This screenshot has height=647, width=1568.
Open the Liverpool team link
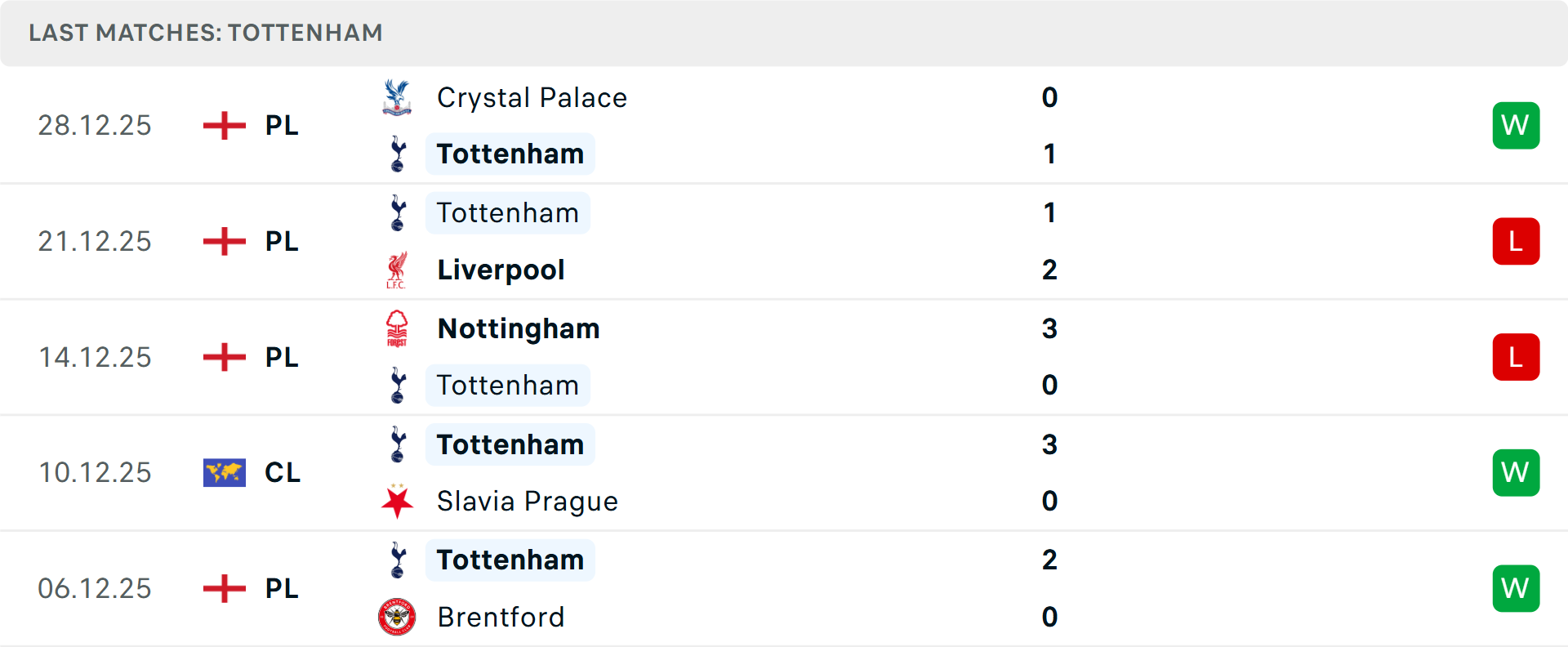[501, 270]
